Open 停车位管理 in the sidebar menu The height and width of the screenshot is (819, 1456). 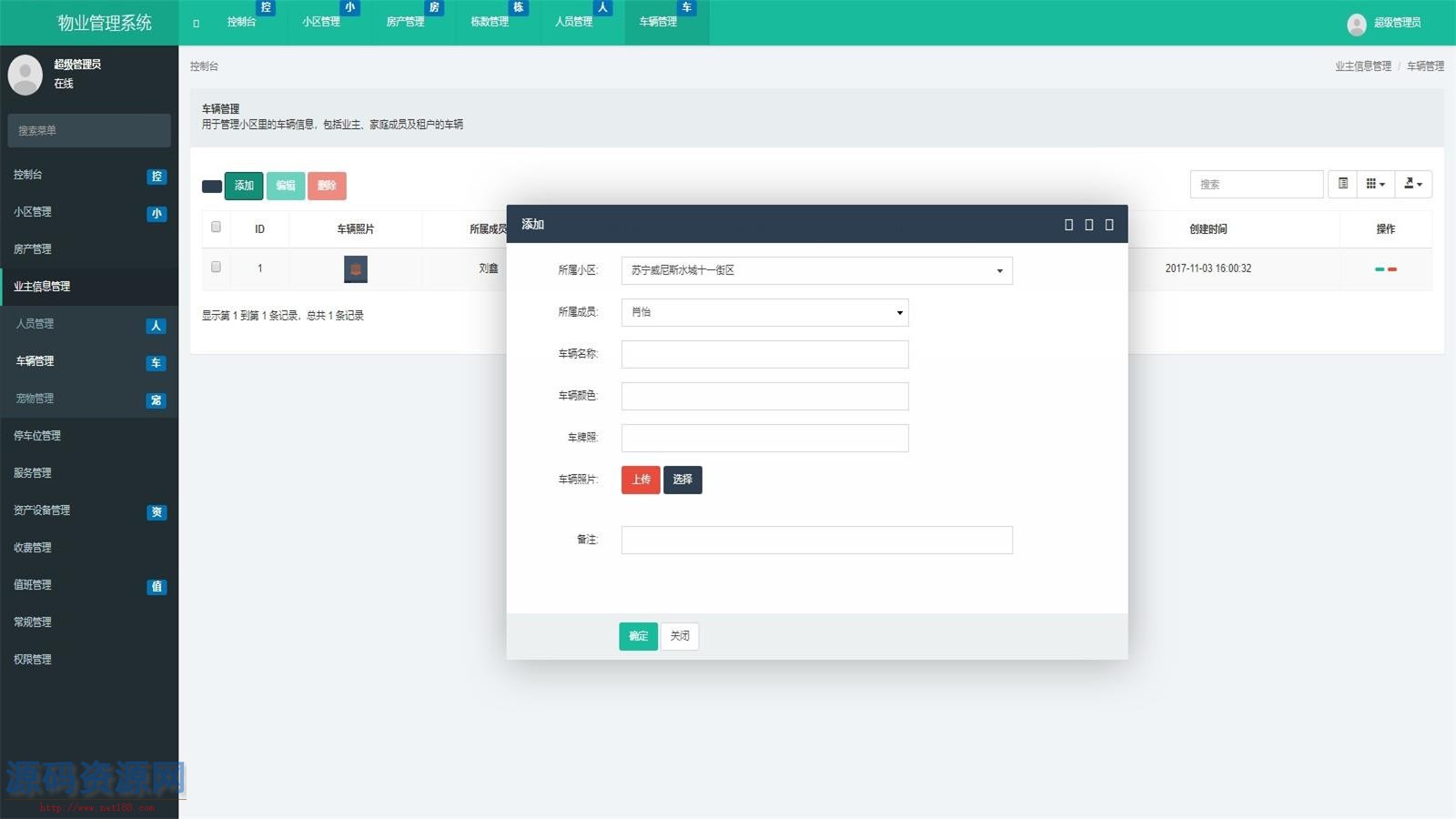click(x=37, y=436)
